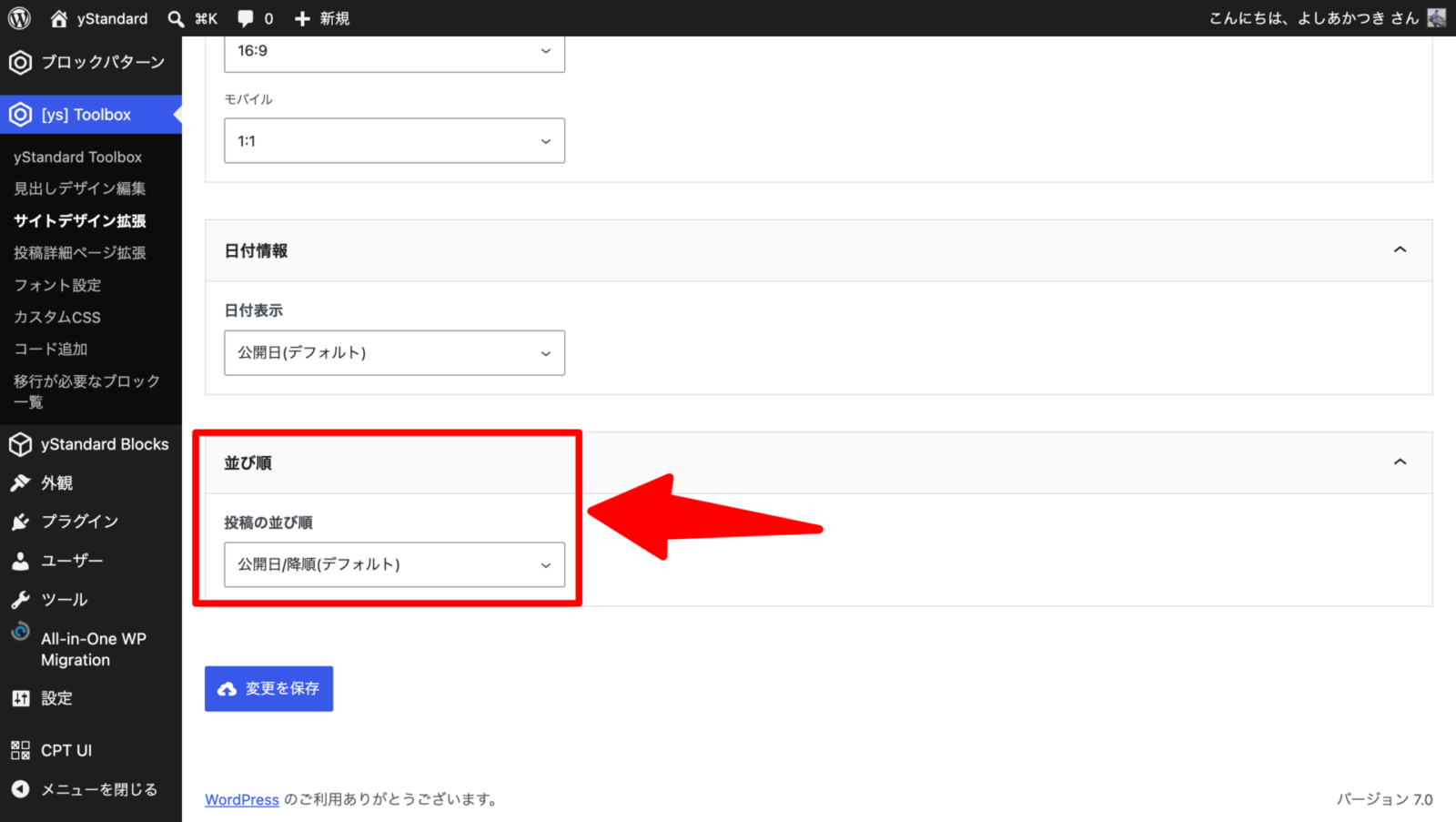Open the 投稿の並び順 dropdown
Viewport: 1456px width, 822px height.
click(394, 564)
